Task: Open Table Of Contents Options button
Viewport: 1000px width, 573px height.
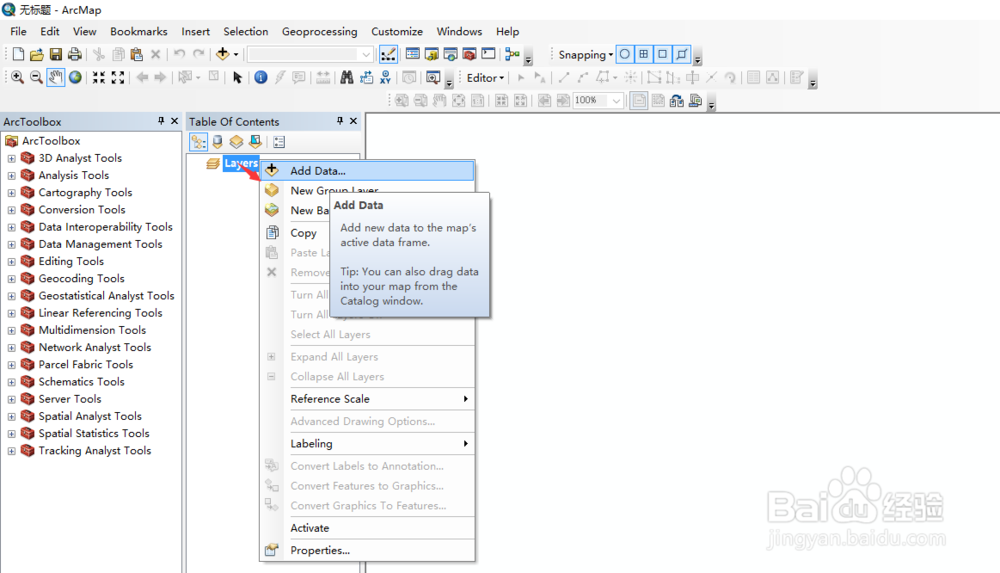Action: tap(279, 142)
